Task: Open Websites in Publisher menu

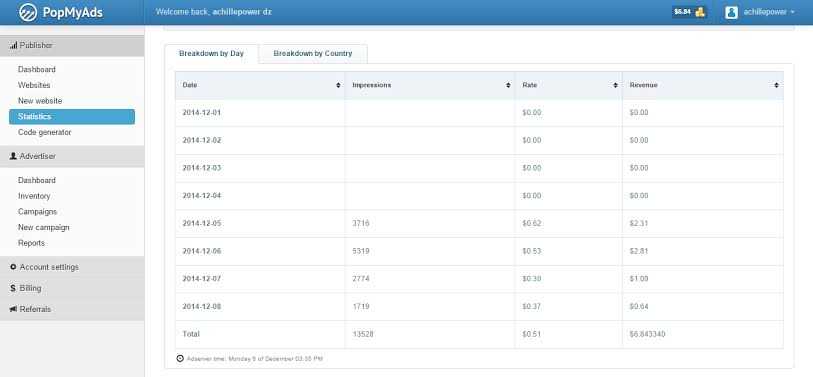Action: pyautogui.click(x=34, y=85)
